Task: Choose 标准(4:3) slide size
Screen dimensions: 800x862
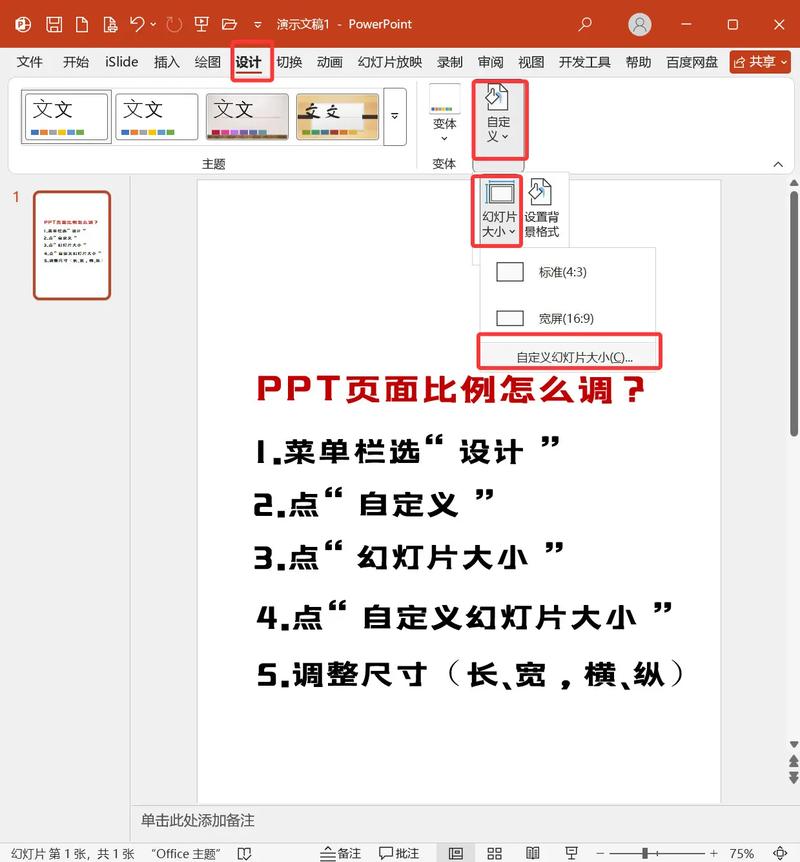Action: coord(567,272)
